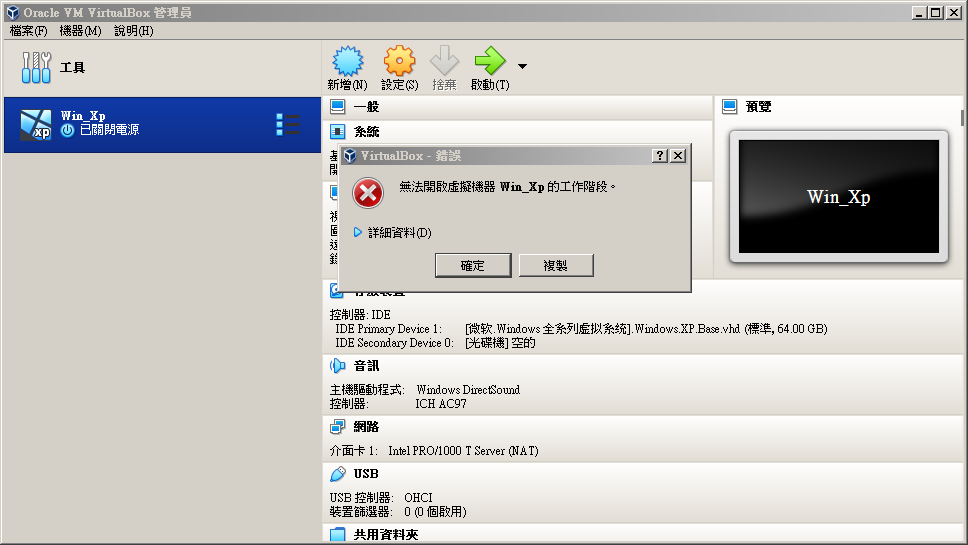Open the 說明(H) menu
This screenshot has width=968, height=545.
click(133, 31)
